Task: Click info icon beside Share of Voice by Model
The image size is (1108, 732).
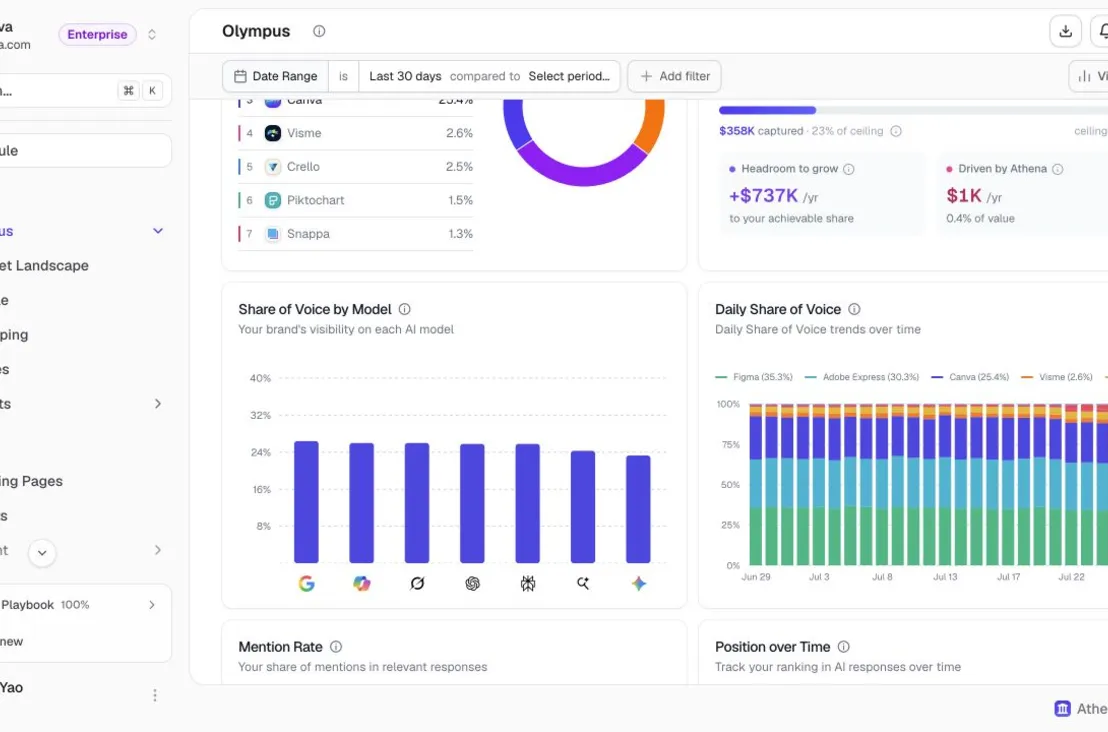Action: click(405, 309)
